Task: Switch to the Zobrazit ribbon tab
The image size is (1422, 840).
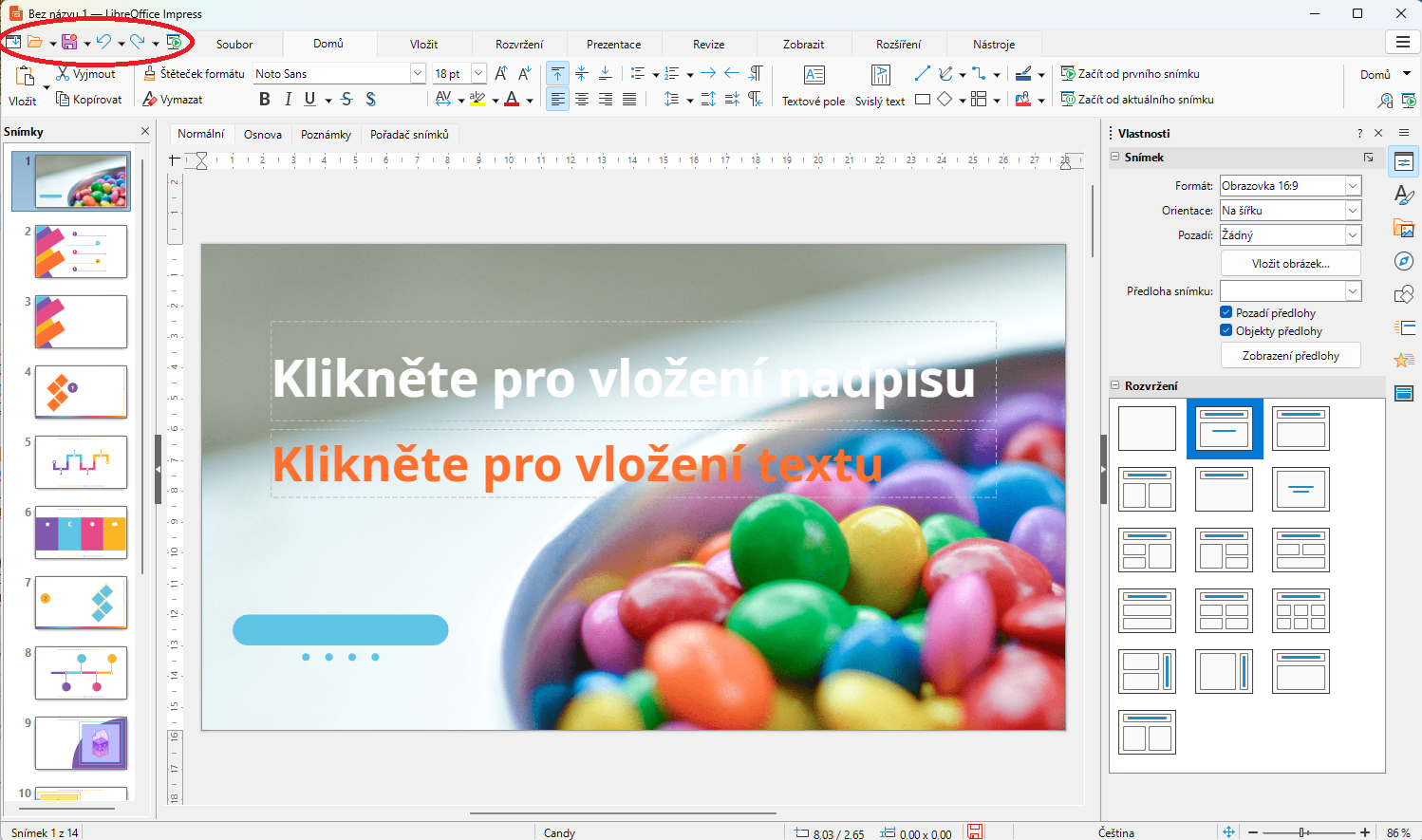Action: (x=803, y=44)
